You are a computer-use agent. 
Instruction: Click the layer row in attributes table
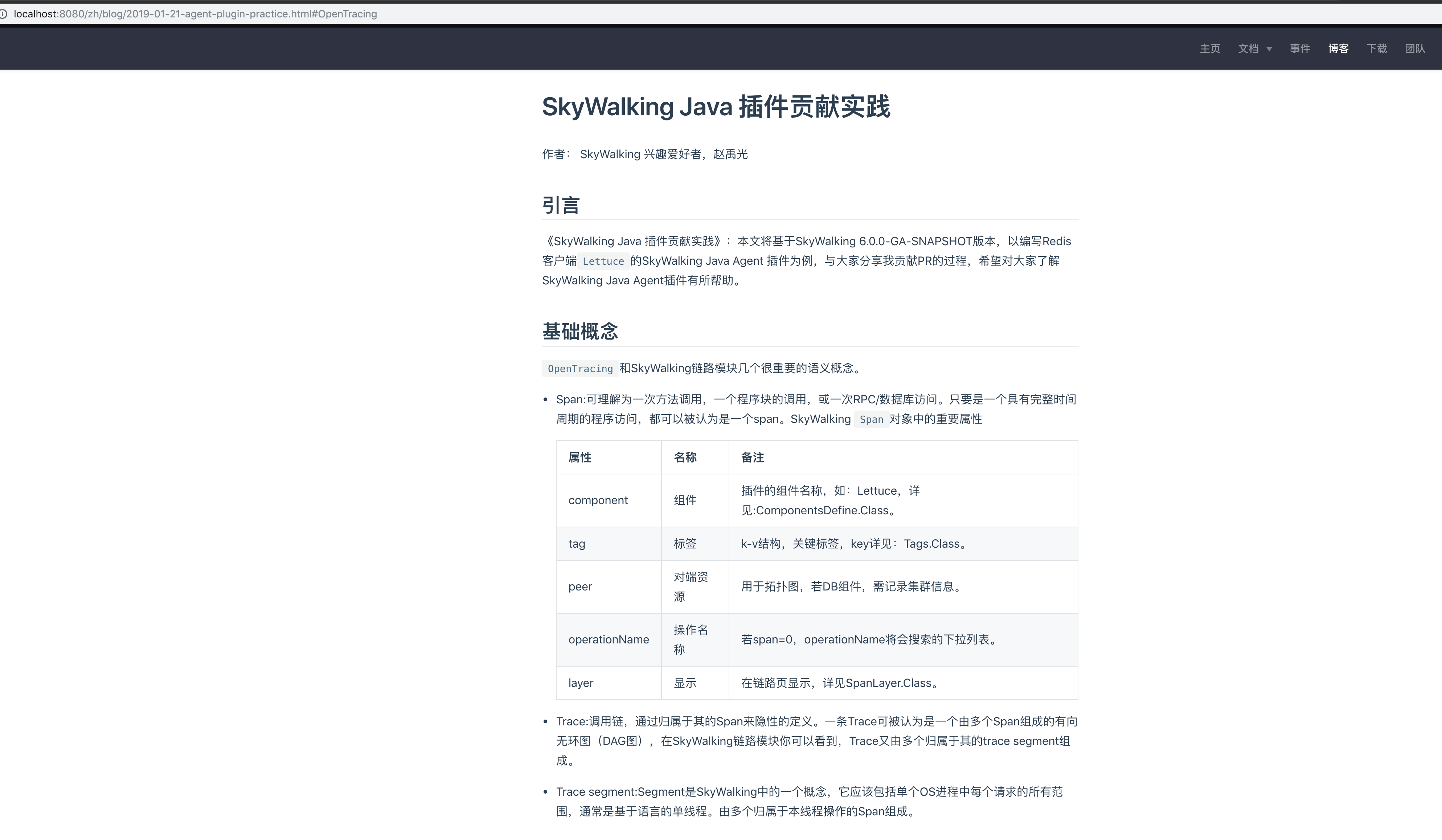pos(580,683)
